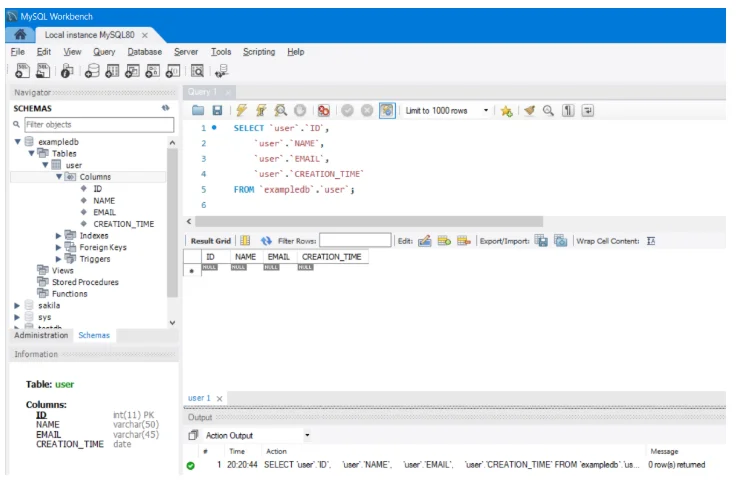Screen dimensions: 737x488
Task: Create a new SQL tab from the main toolbar
Action: [x=22, y=71]
